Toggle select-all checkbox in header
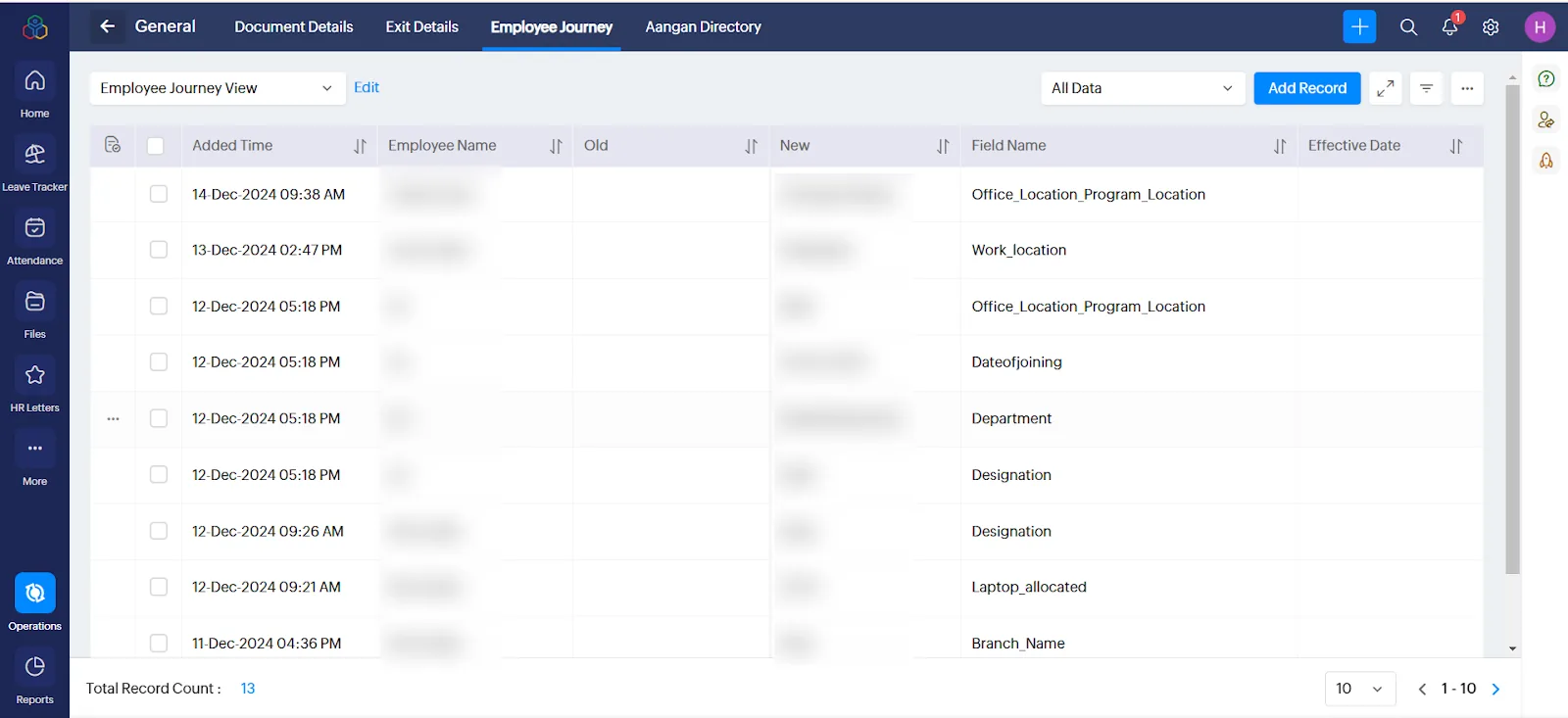 tap(155, 146)
